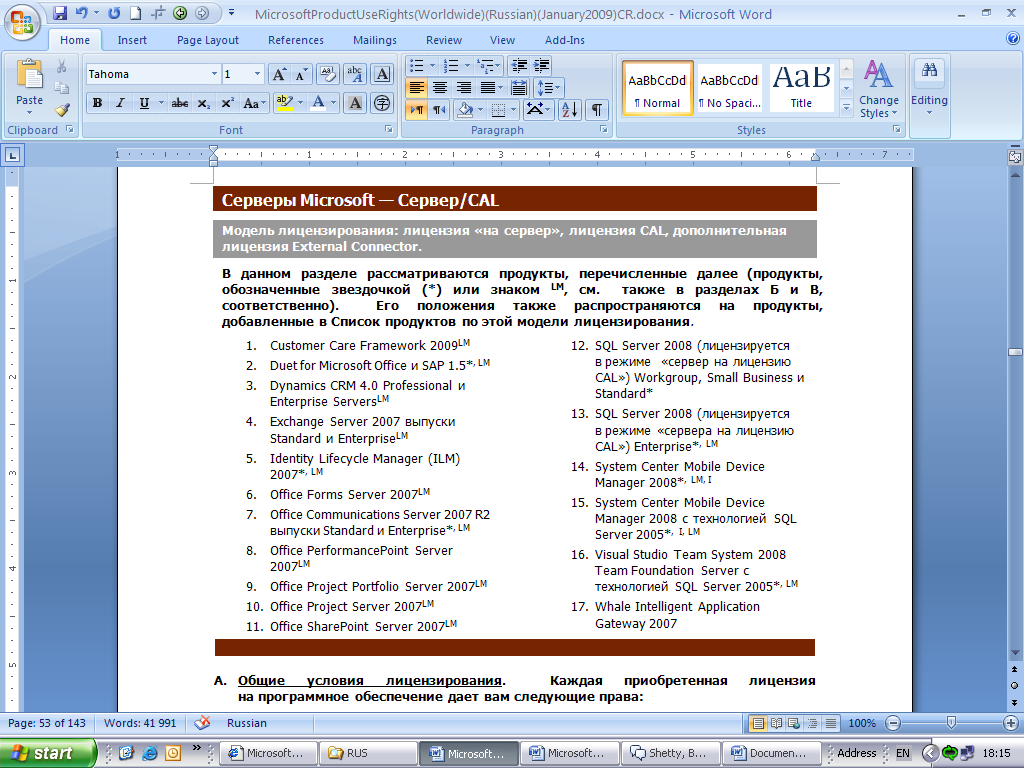Apply the font color
The width and height of the screenshot is (1024, 768).
pyautogui.click(x=318, y=103)
